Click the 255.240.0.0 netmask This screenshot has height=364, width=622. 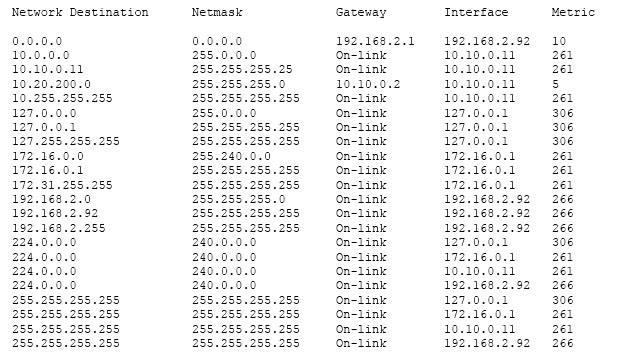(x=231, y=156)
